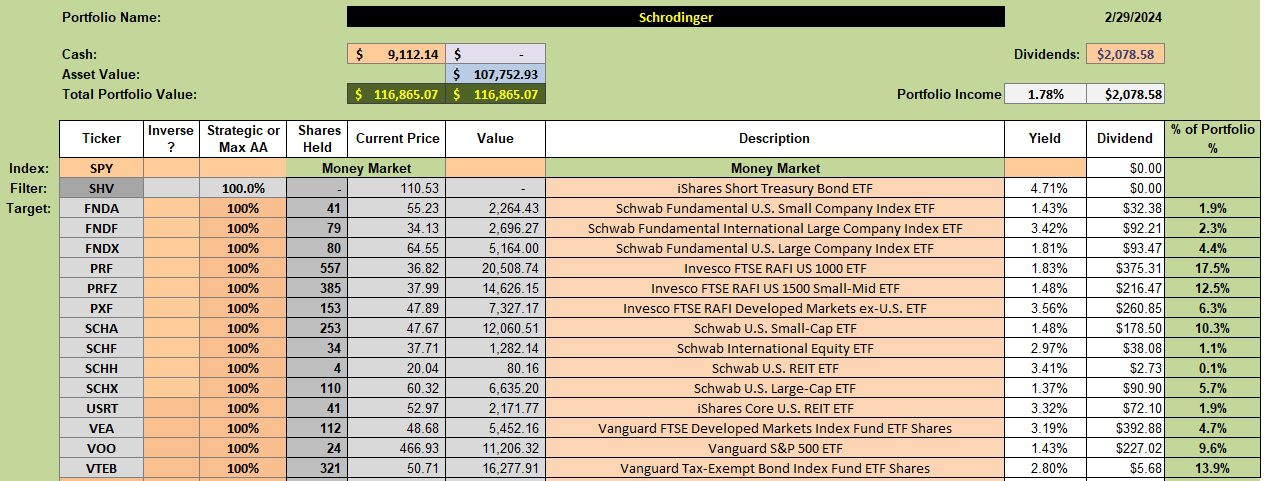Select shares held 321 for VTEB
The width and height of the screenshot is (1266, 481).
point(318,468)
